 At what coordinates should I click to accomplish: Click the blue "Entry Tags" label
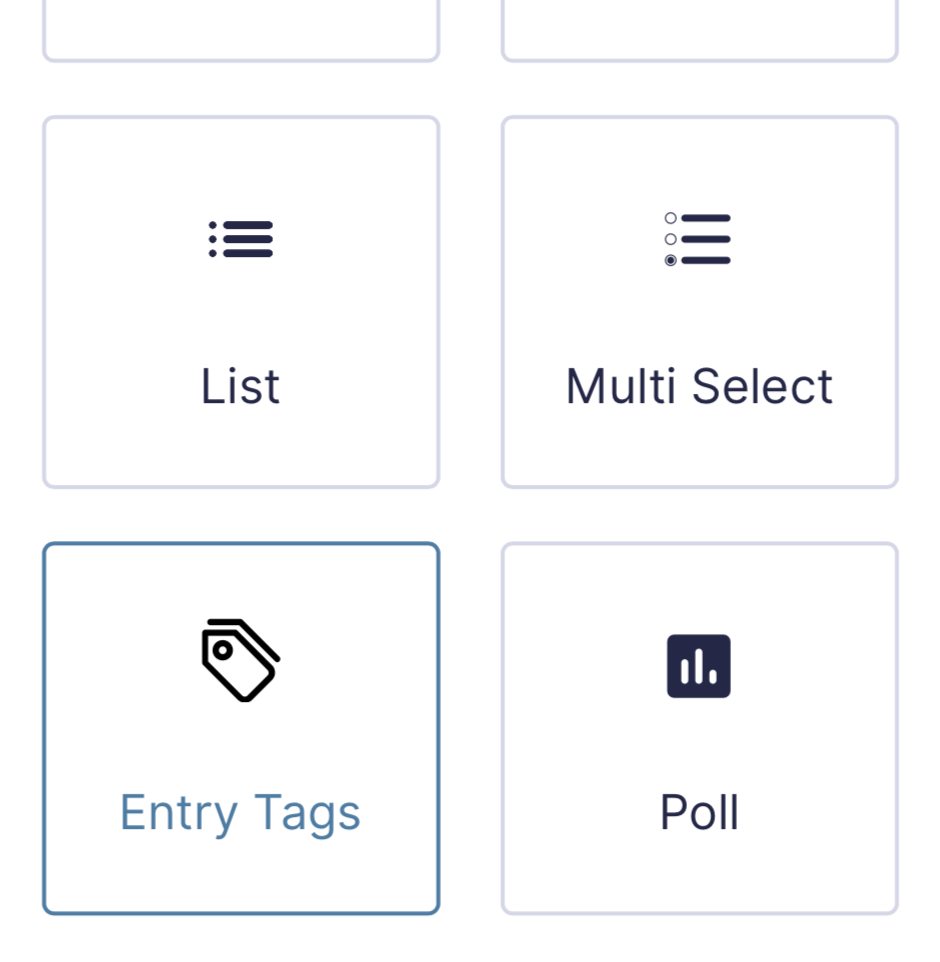click(241, 812)
